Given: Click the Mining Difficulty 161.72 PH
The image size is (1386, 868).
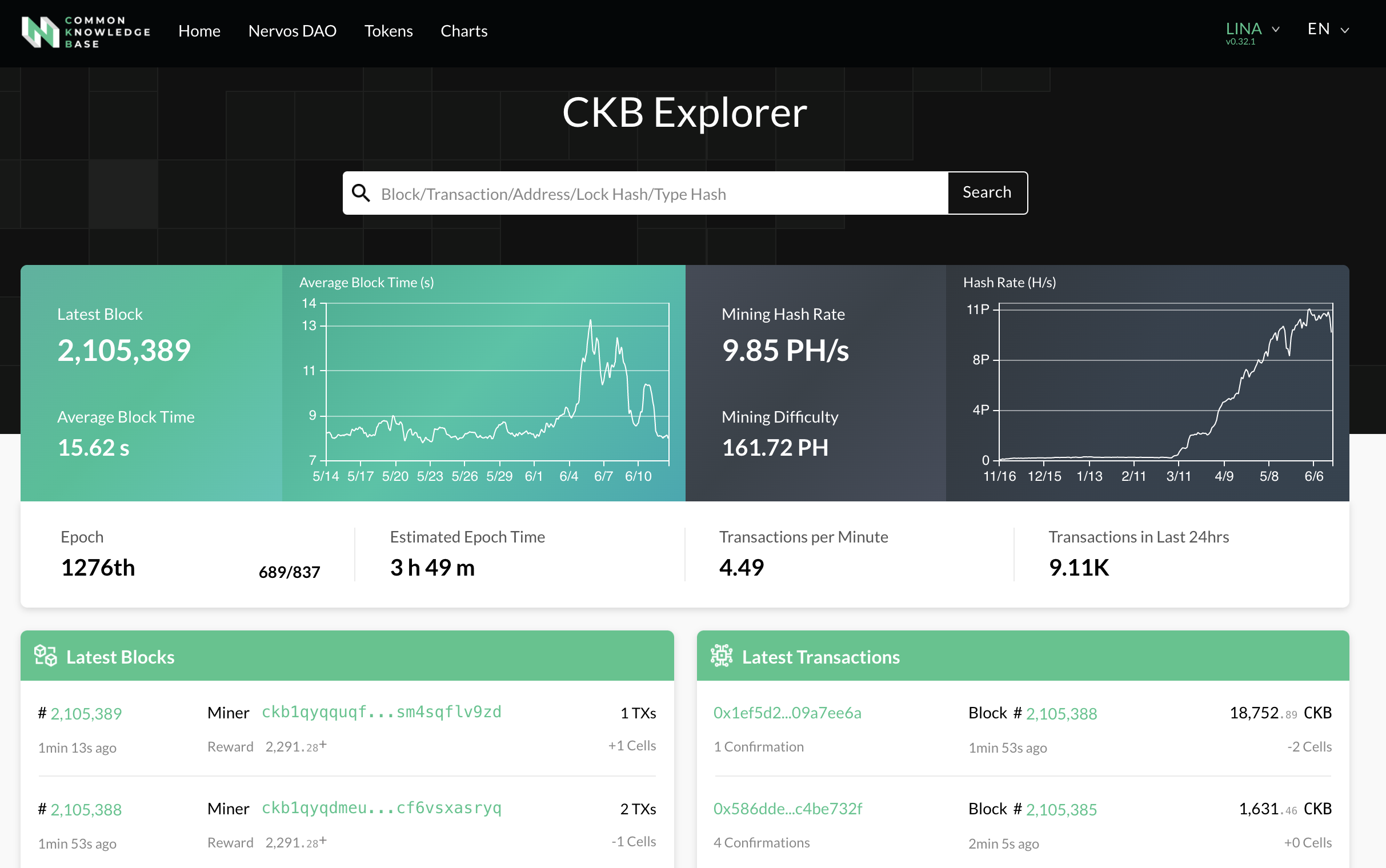Looking at the screenshot, I should pos(775,448).
